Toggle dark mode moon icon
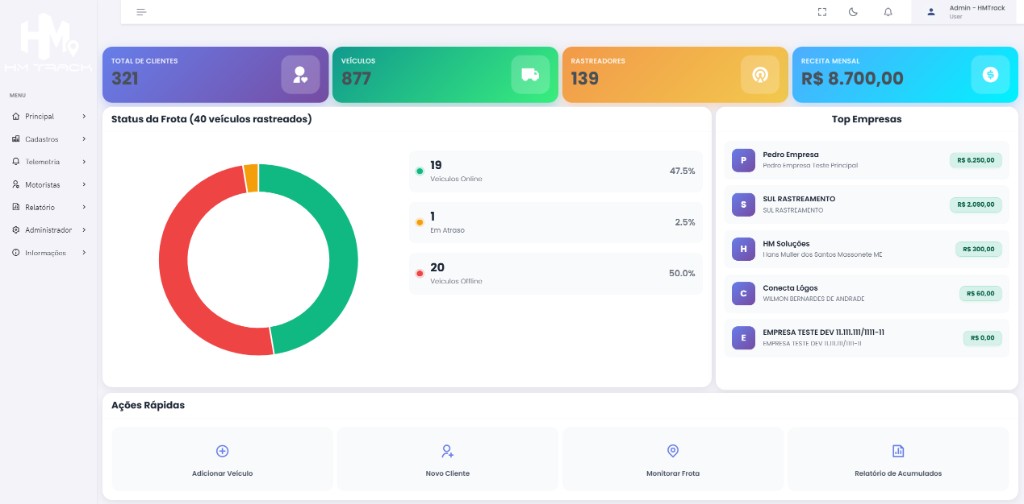This screenshot has height=504, width=1024. (853, 12)
